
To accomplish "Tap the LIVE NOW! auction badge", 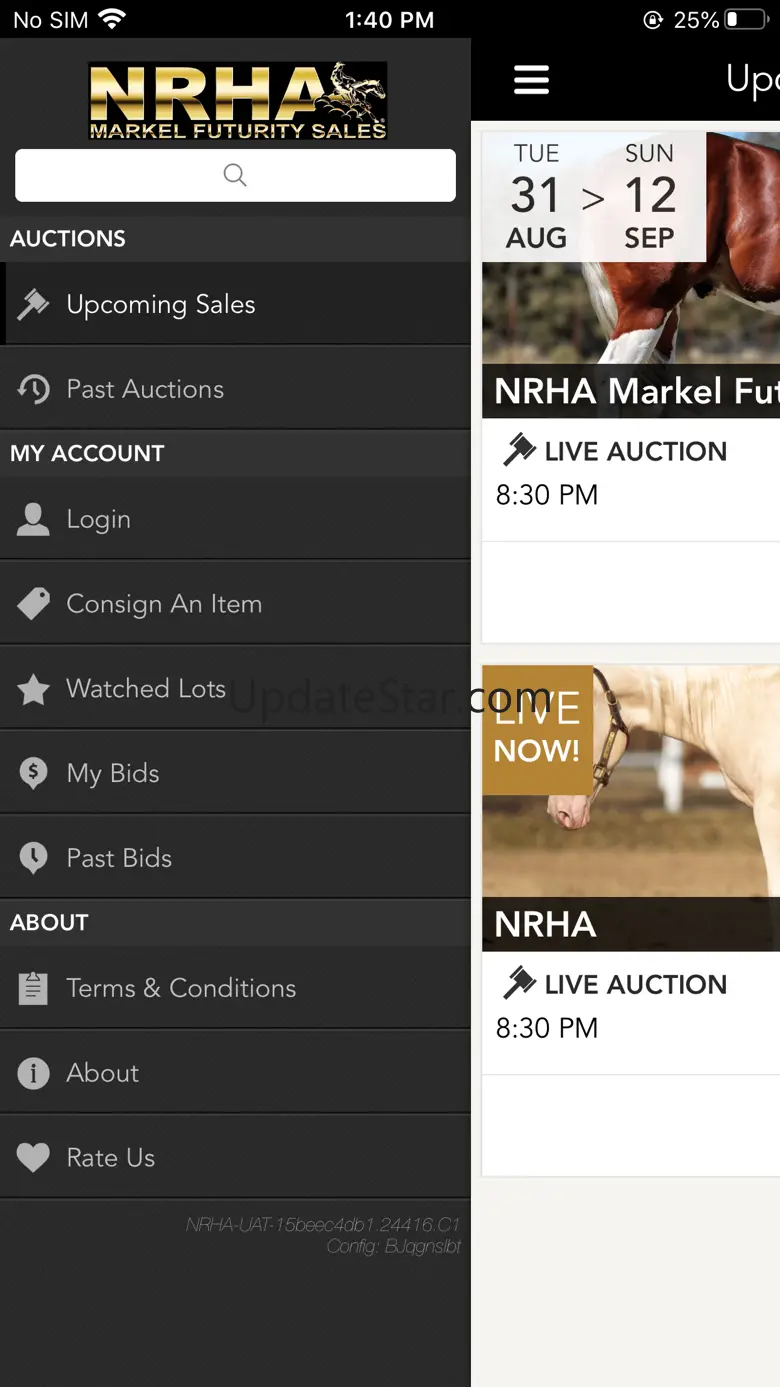I will pyautogui.click(x=537, y=730).
